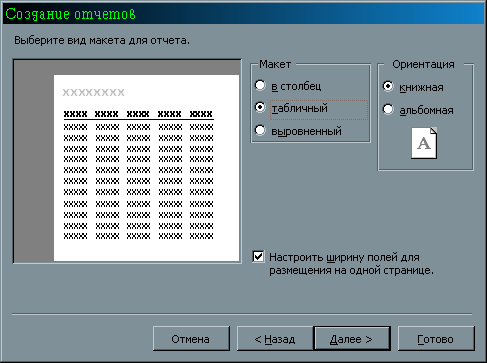
Task: Click the portrait page orientation icon
Action: [424, 143]
